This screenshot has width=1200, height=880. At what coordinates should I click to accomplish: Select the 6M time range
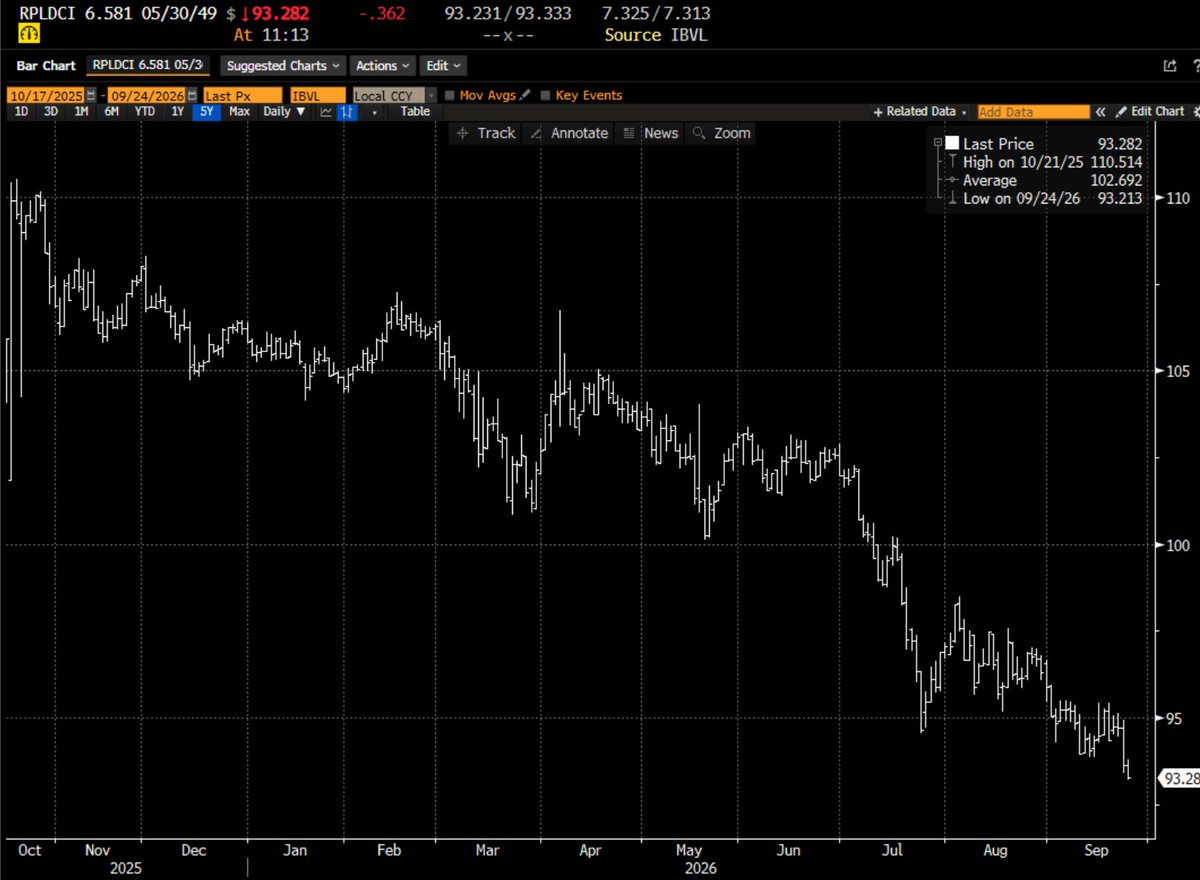coord(112,112)
